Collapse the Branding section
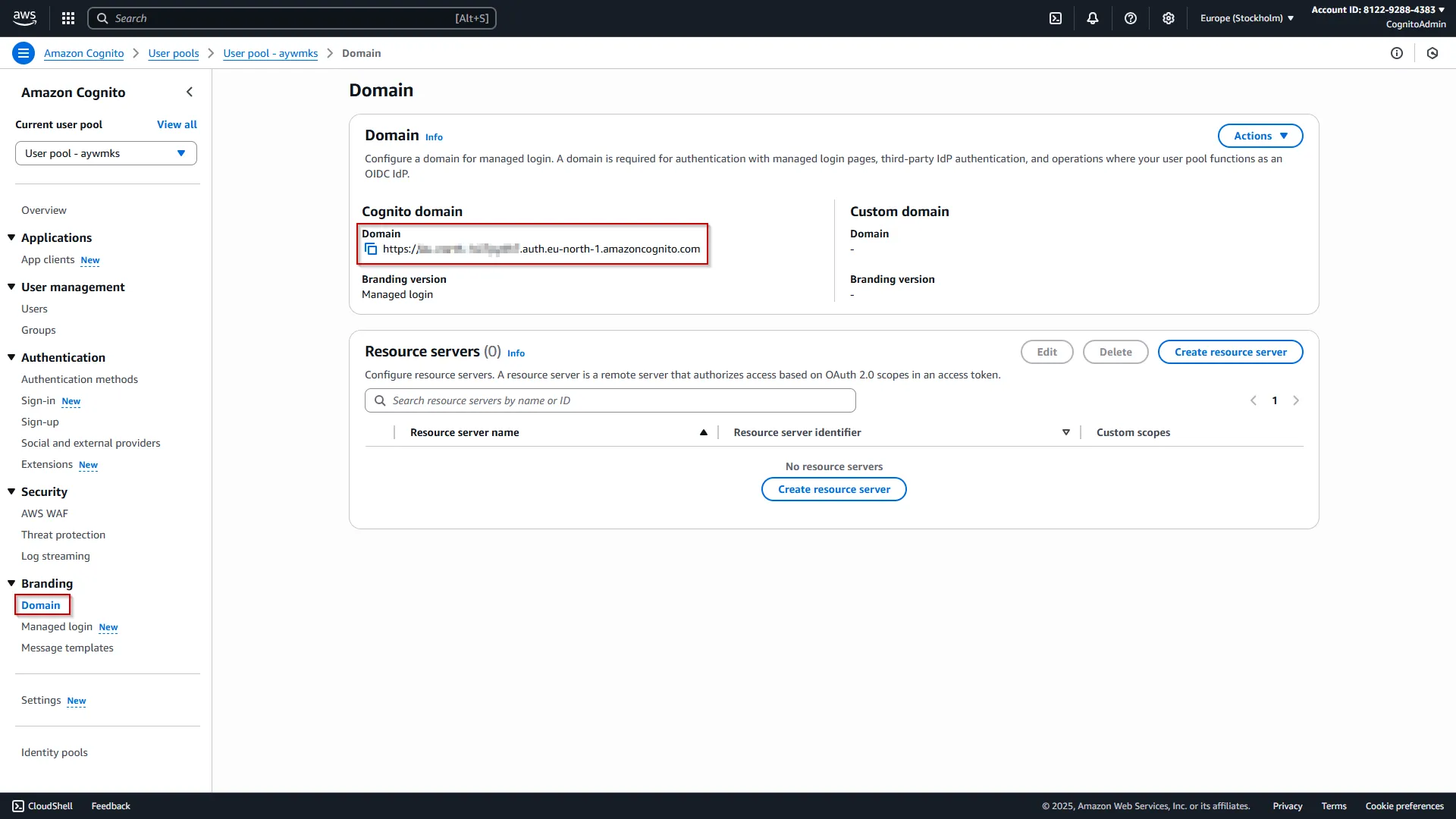This screenshot has width=1456, height=819. pyautogui.click(x=11, y=583)
